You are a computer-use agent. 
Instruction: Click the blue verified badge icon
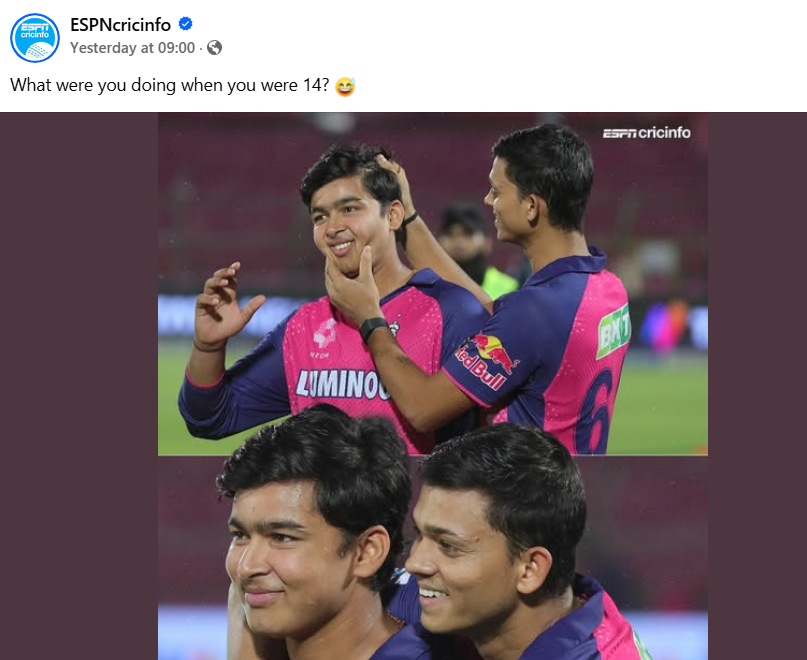pos(185,24)
